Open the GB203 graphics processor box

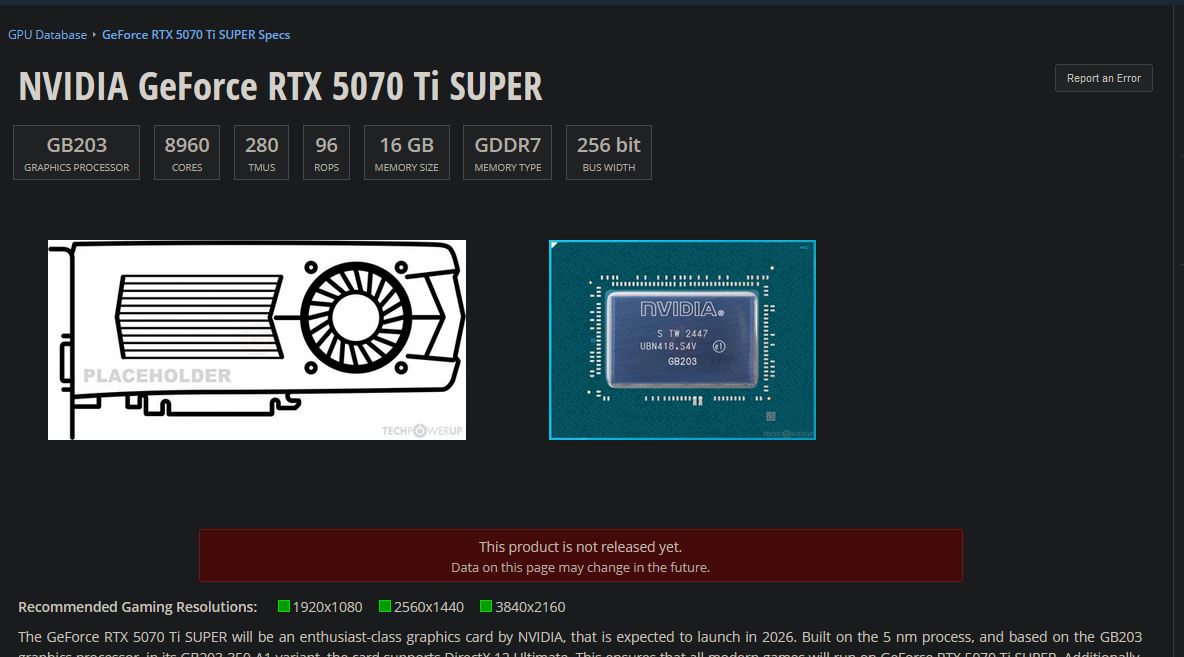pos(76,153)
